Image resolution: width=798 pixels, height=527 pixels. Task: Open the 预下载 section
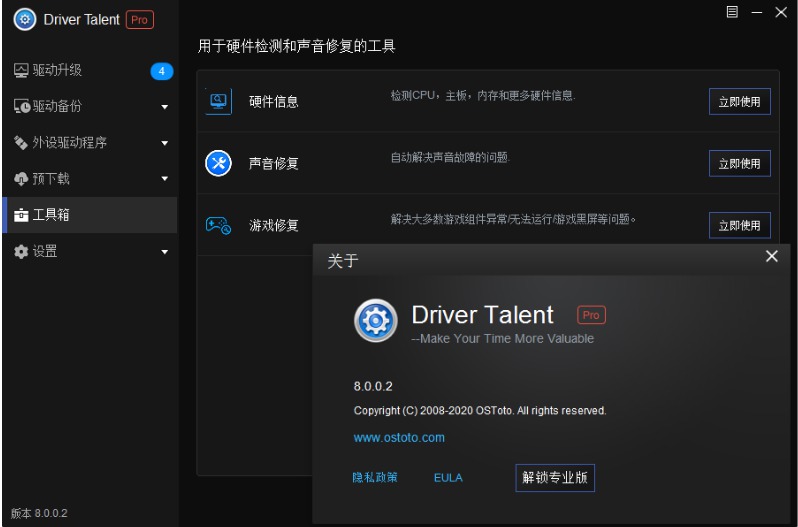click(x=90, y=179)
